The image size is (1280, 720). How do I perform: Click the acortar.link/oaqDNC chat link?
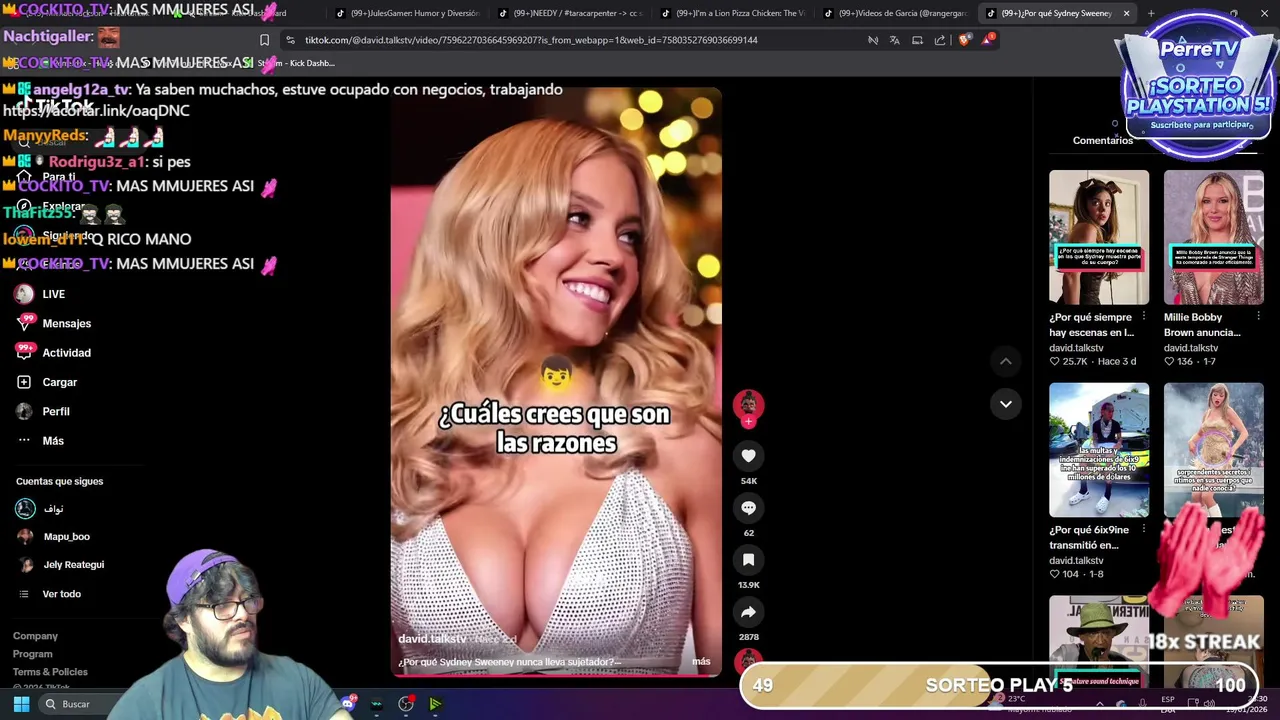click(96, 111)
